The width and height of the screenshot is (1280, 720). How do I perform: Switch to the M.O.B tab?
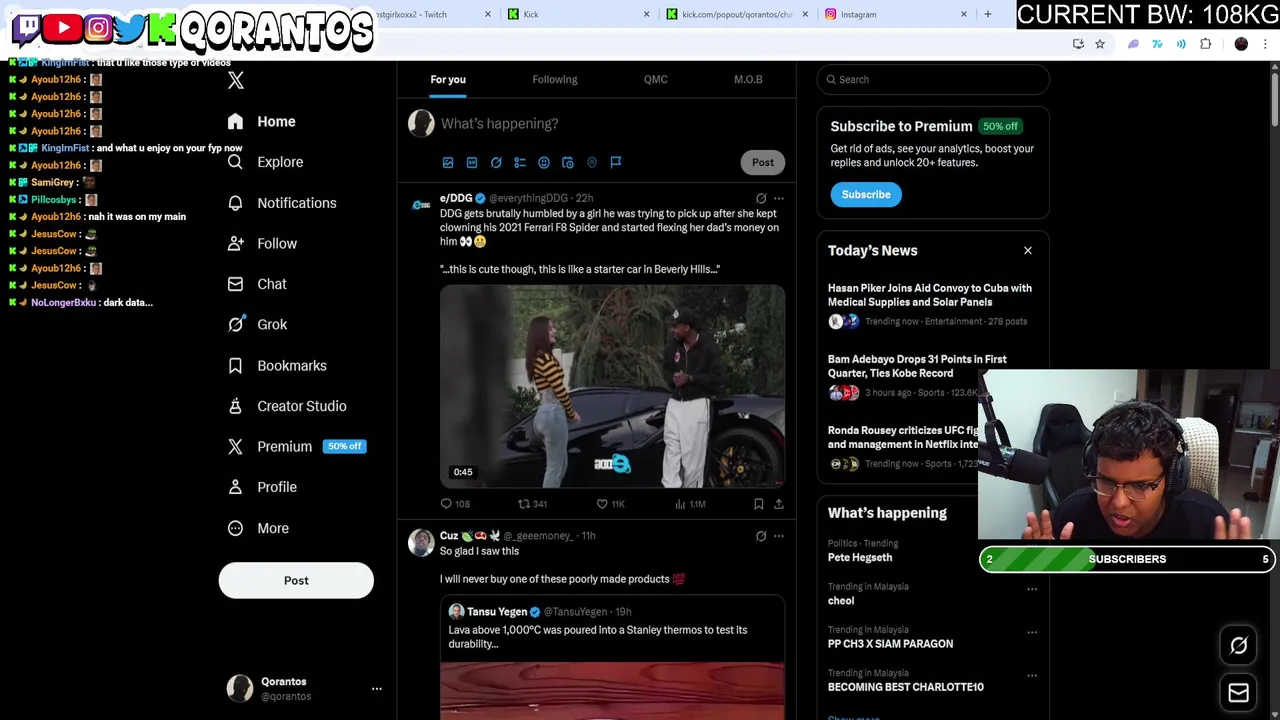(x=748, y=79)
